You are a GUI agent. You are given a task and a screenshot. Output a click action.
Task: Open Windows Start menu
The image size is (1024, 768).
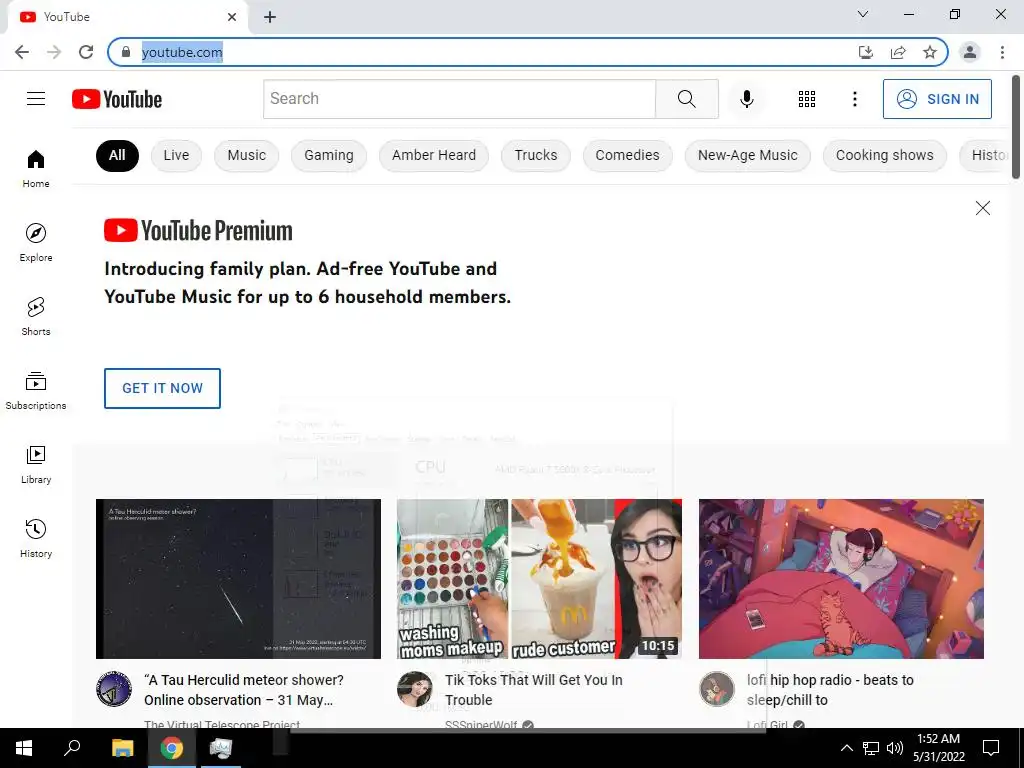point(24,748)
